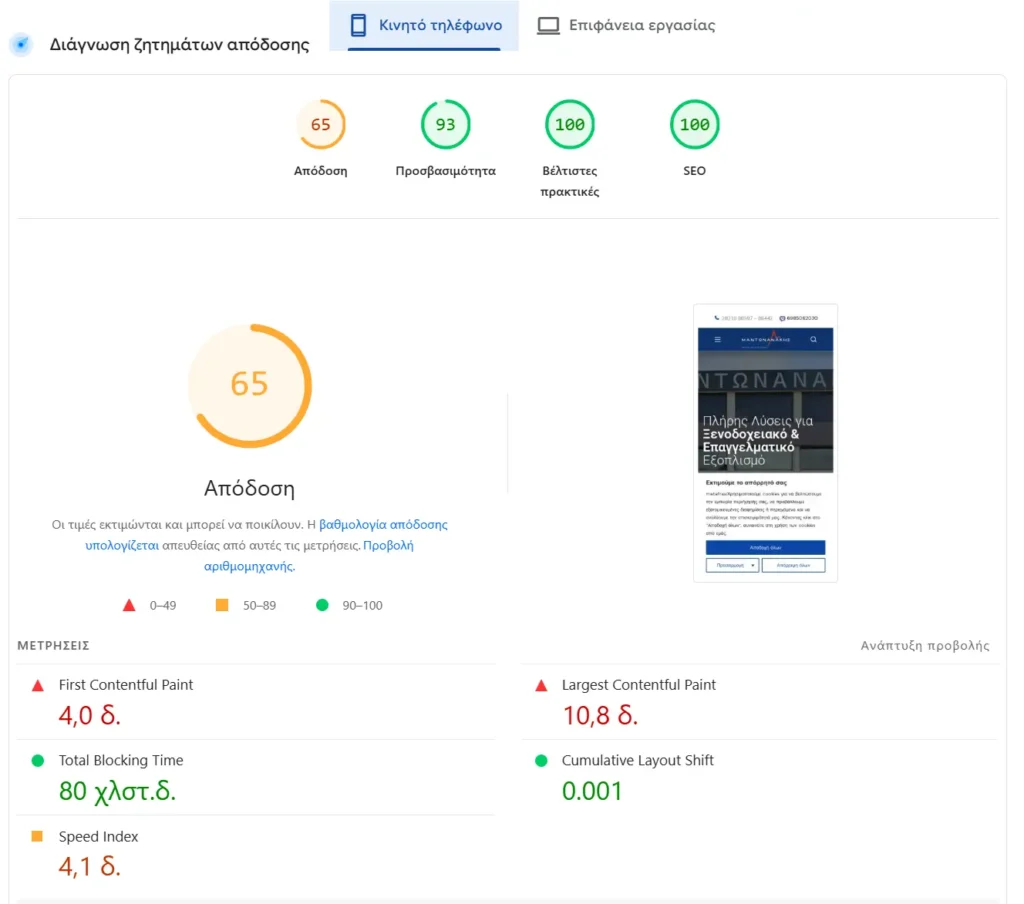Expand the Speed Index metric row
Screen dimensions: 1024x904
point(98,837)
